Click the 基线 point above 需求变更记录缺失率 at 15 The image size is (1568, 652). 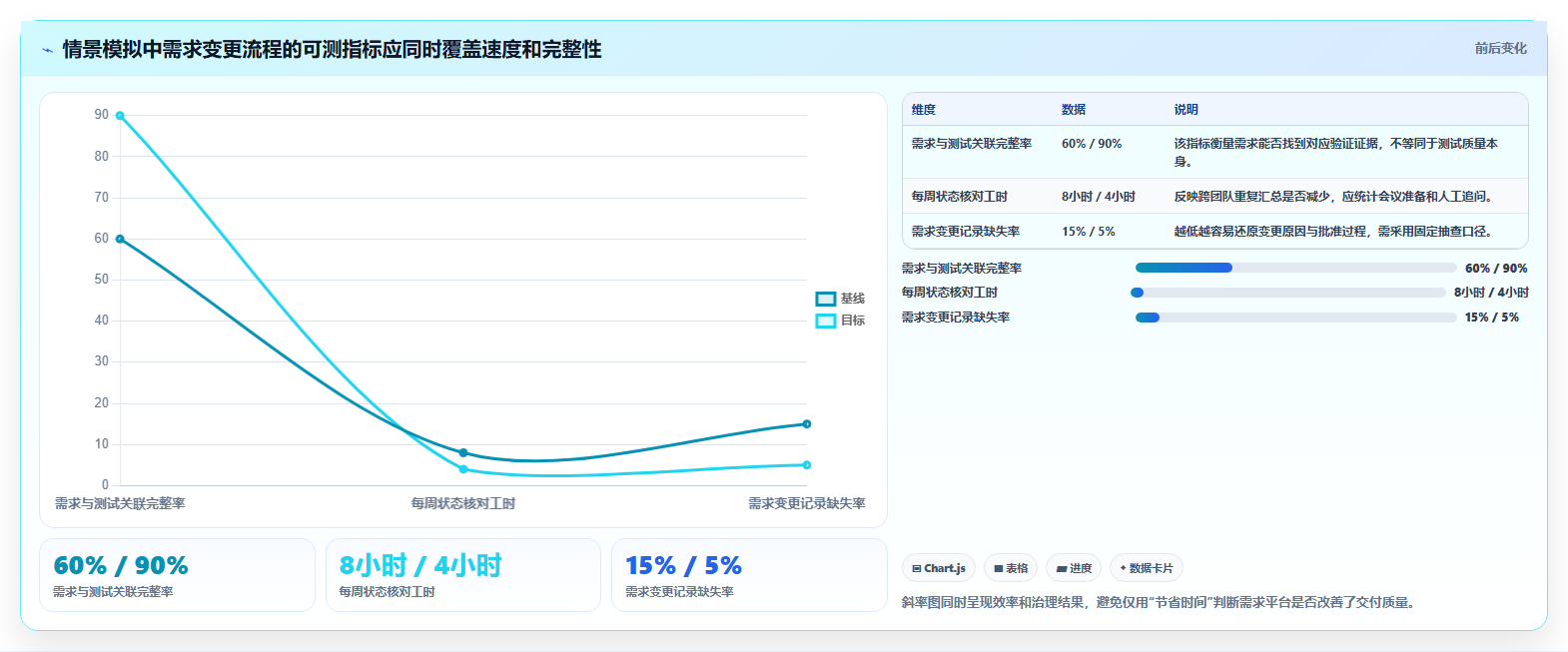point(807,424)
